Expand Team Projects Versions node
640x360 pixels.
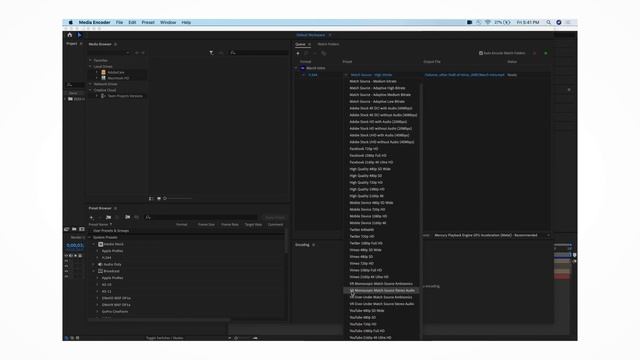[97, 96]
